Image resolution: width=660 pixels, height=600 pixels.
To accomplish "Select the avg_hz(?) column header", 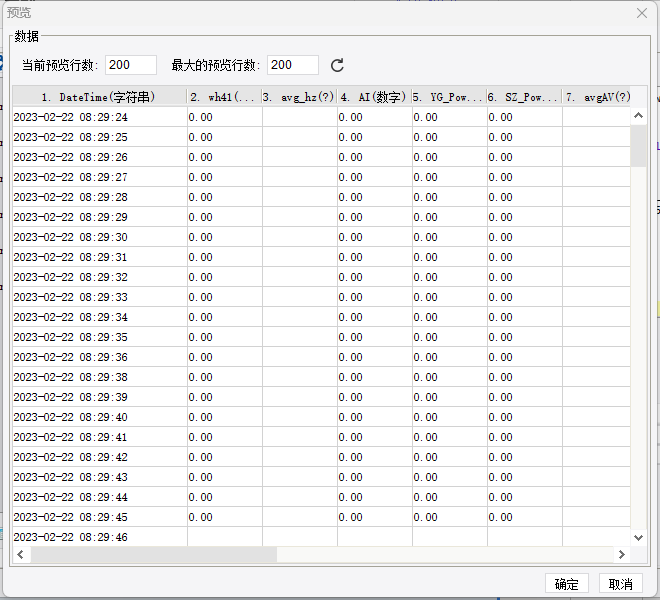I will pyautogui.click(x=299, y=97).
